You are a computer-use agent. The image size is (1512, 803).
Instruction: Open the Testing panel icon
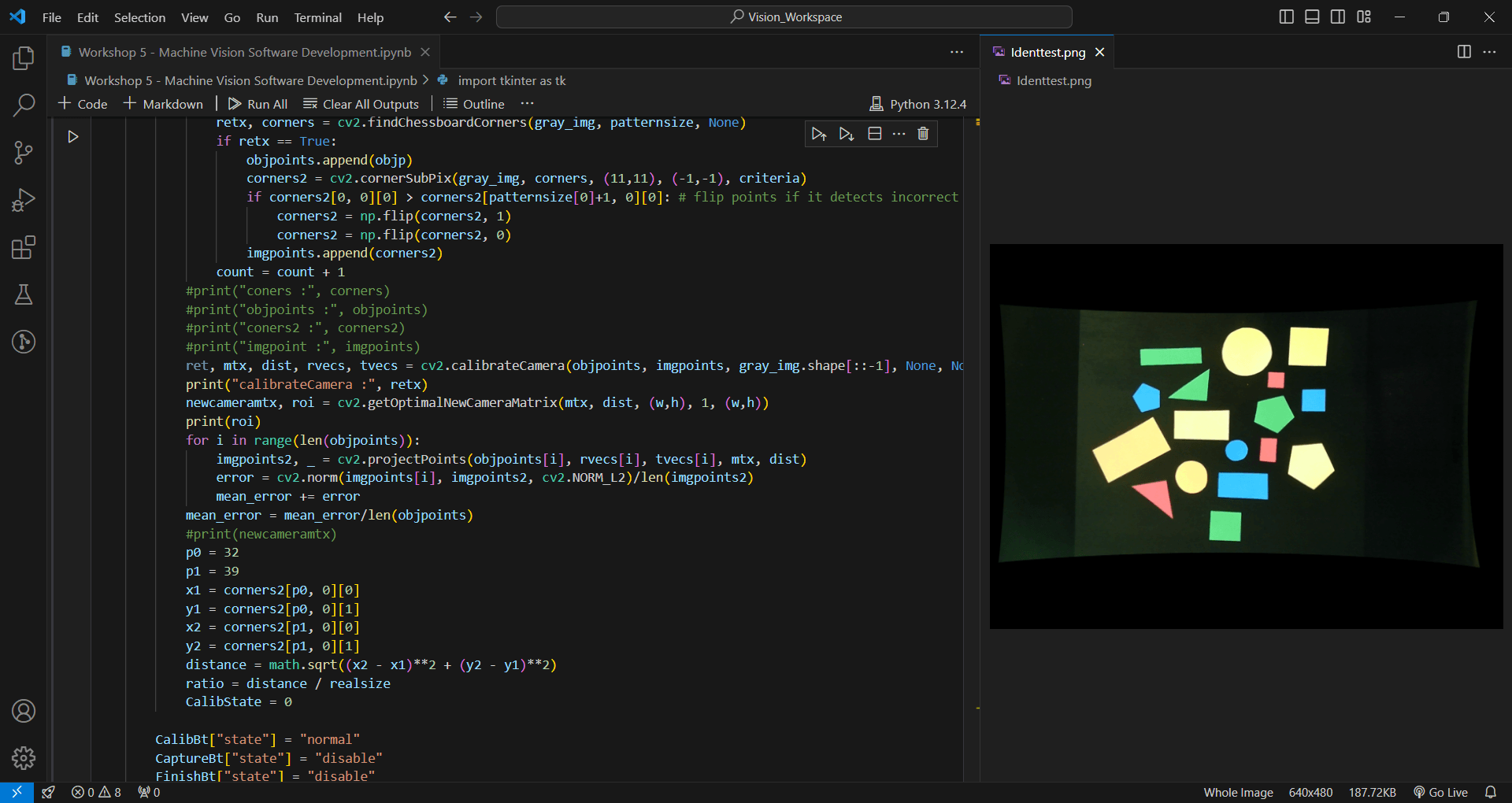[x=24, y=294]
